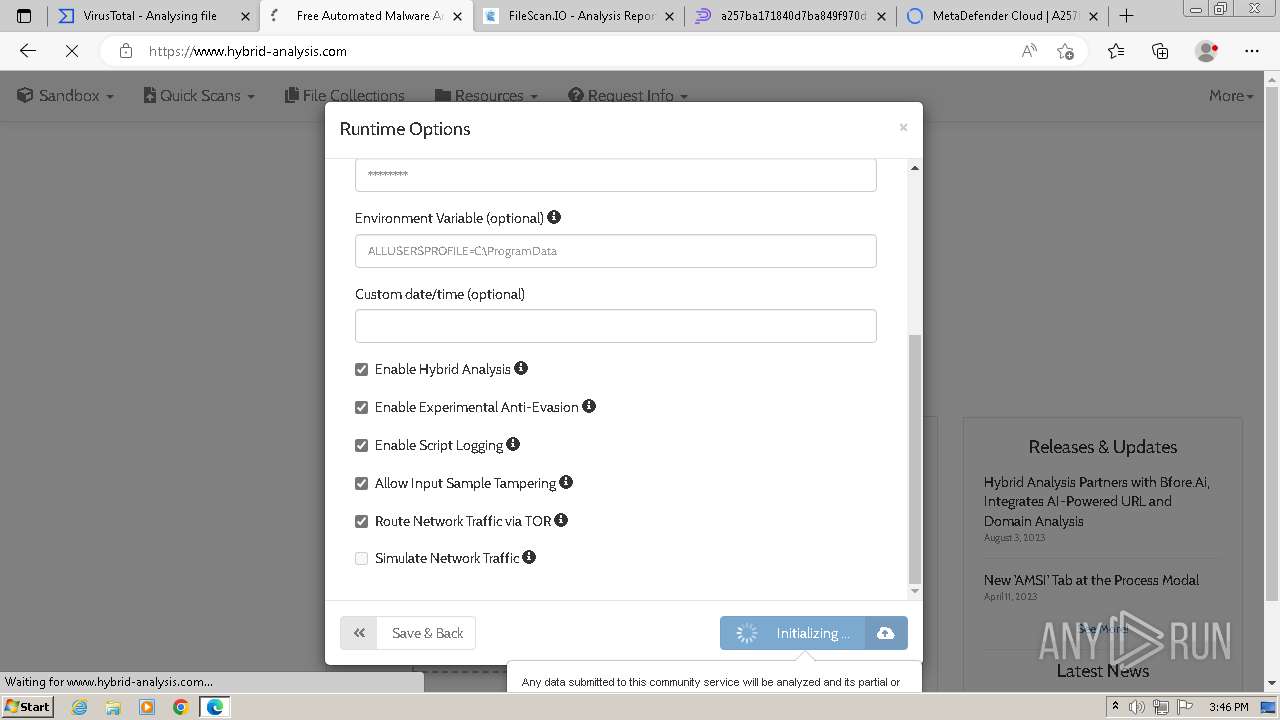Click Save & Back button

click(427, 633)
